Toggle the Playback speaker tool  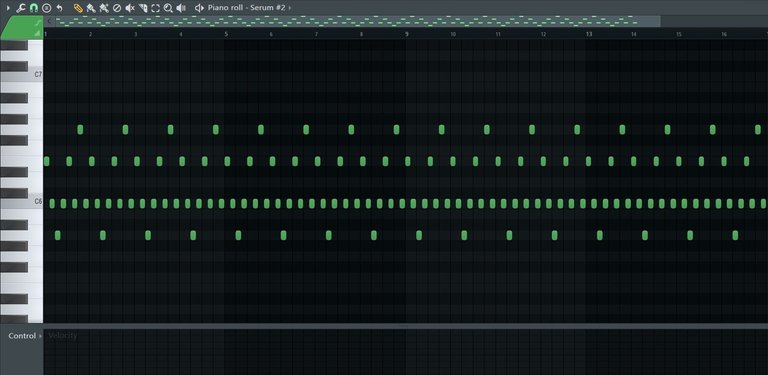coord(181,8)
